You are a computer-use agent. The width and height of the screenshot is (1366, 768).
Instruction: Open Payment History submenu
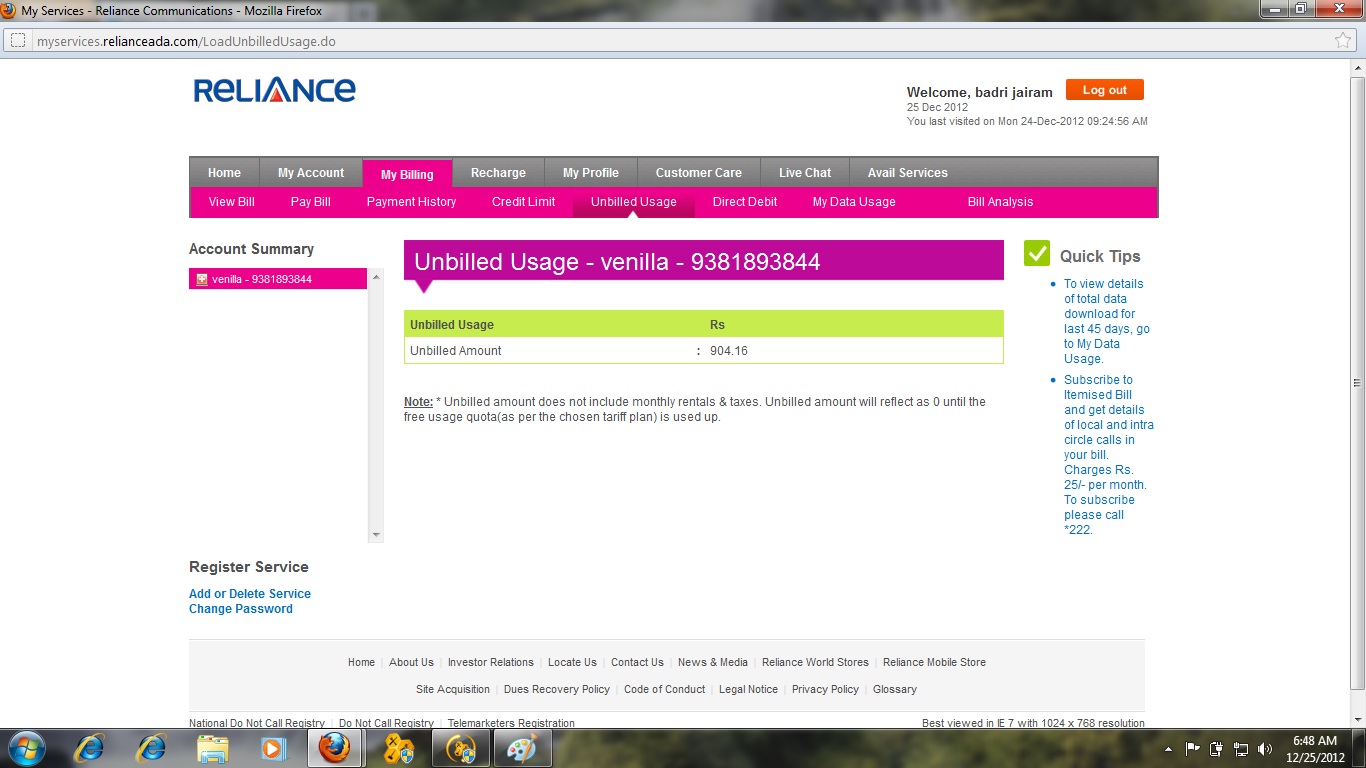point(411,202)
